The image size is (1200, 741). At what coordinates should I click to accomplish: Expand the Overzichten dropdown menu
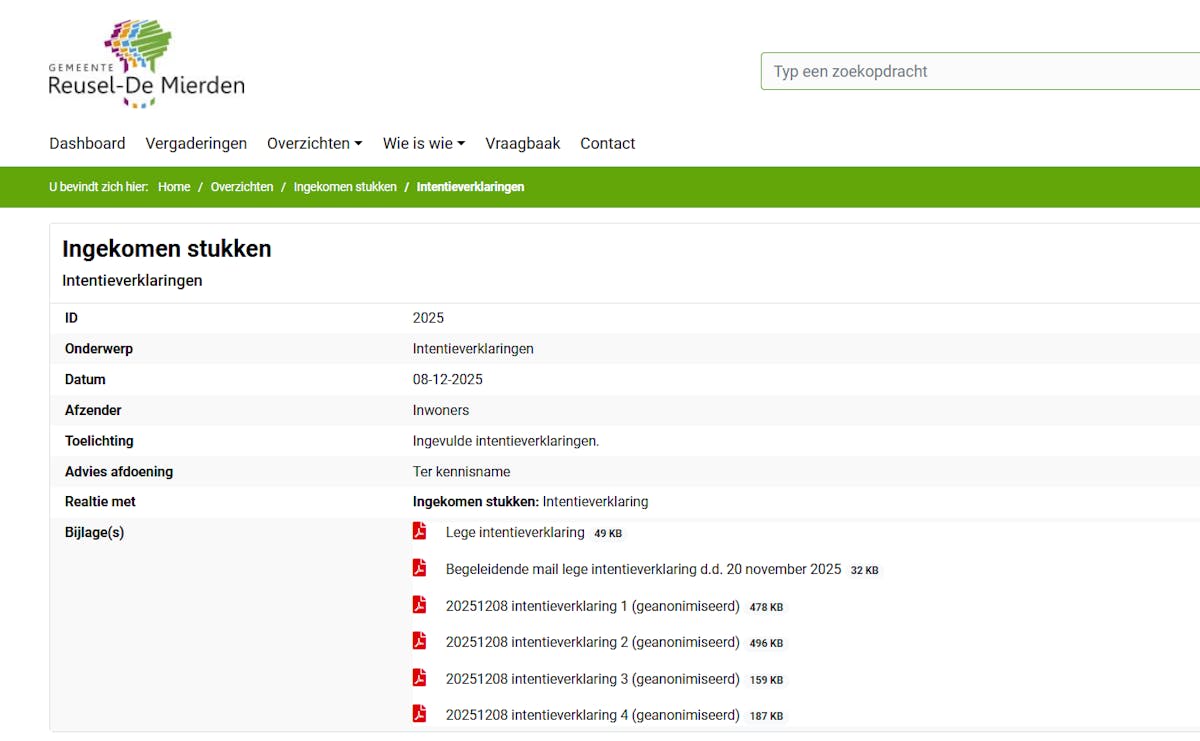pos(314,143)
